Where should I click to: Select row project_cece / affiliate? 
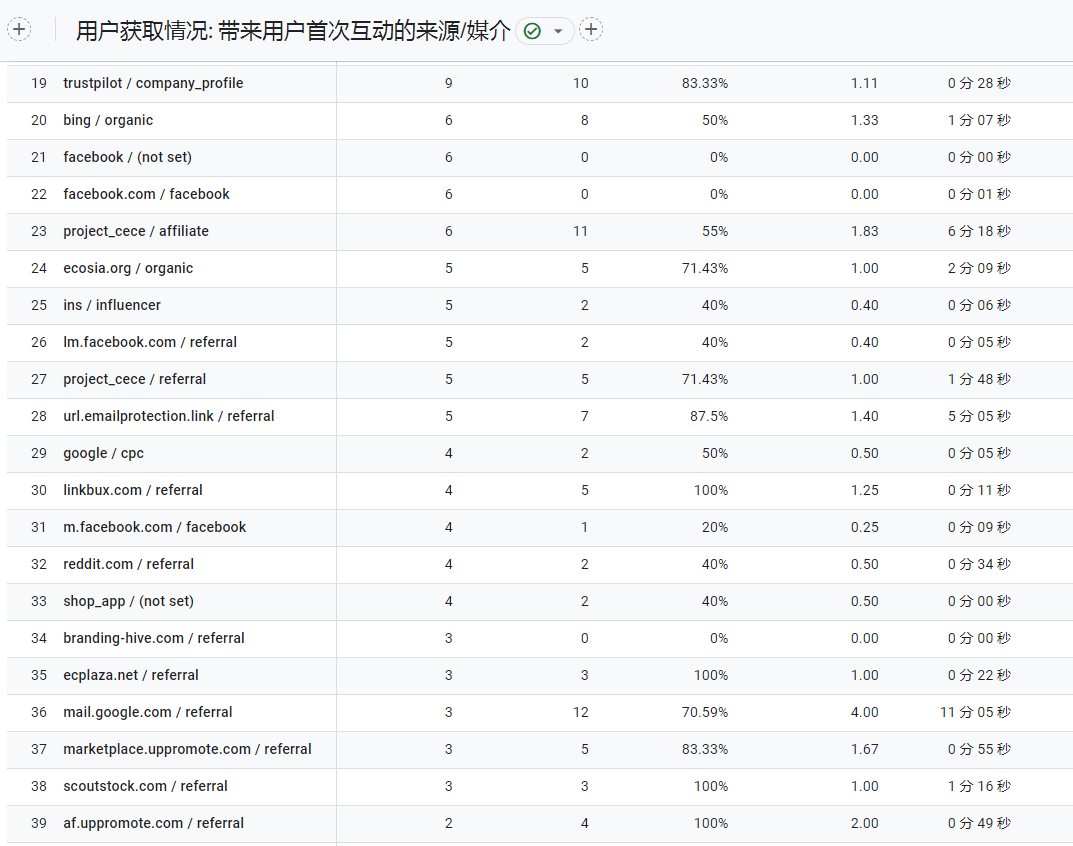pyautogui.click(x=540, y=231)
